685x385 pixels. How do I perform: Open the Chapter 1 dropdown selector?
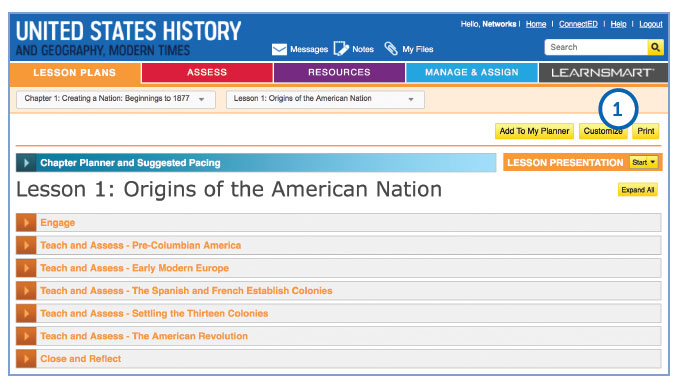point(116,99)
